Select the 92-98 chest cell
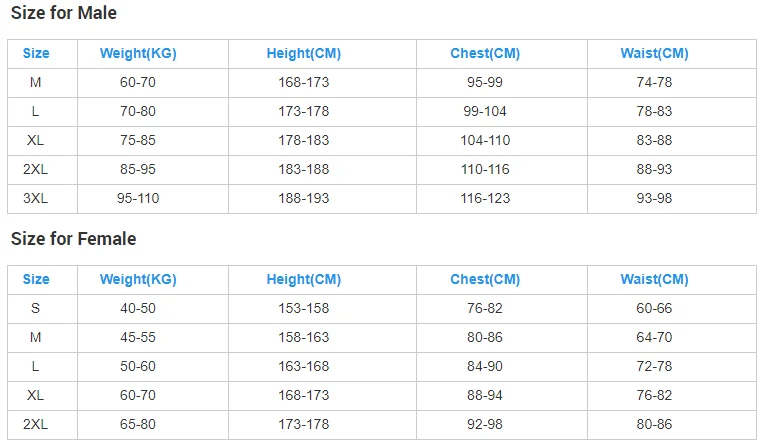The image size is (766, 441). click(x=485, y=425)
